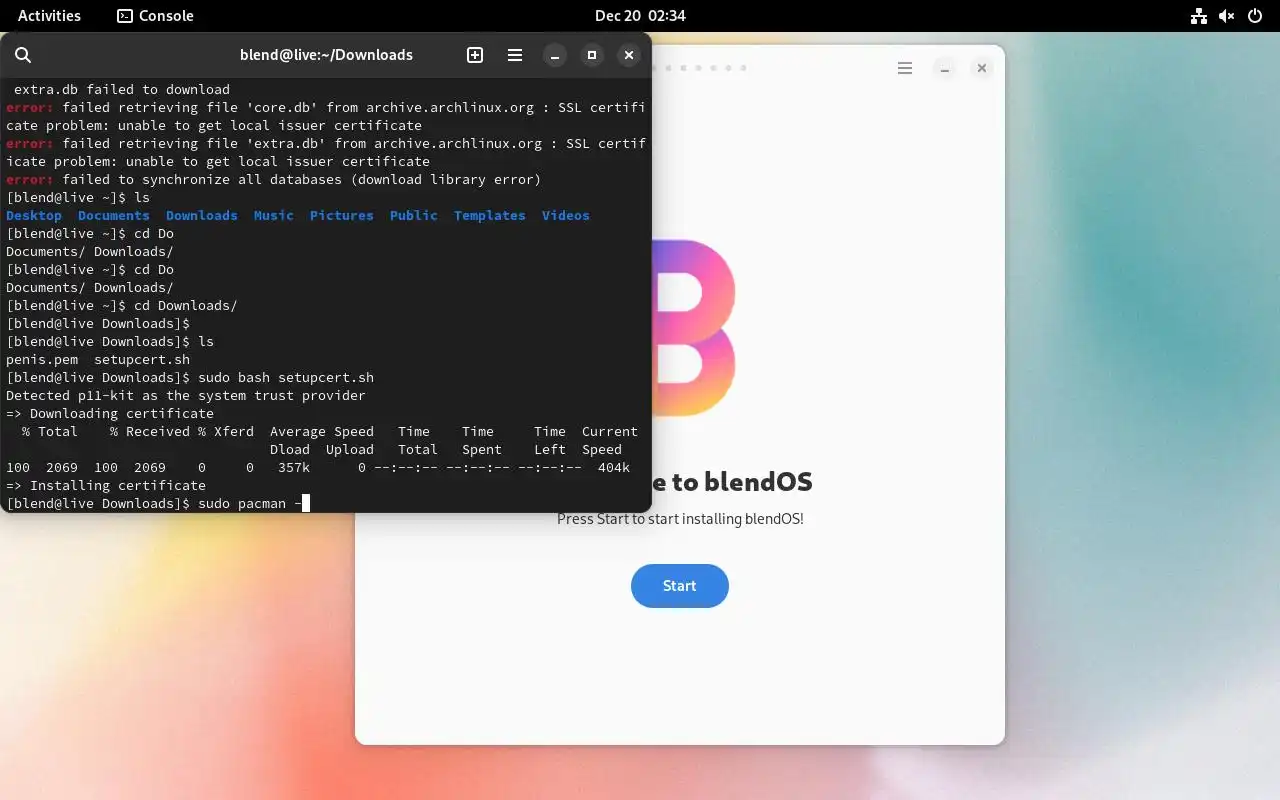Click the 'to blendOS' welcome heading
This screenshot has width=1280, height=800.
click(x=733, y=482)
